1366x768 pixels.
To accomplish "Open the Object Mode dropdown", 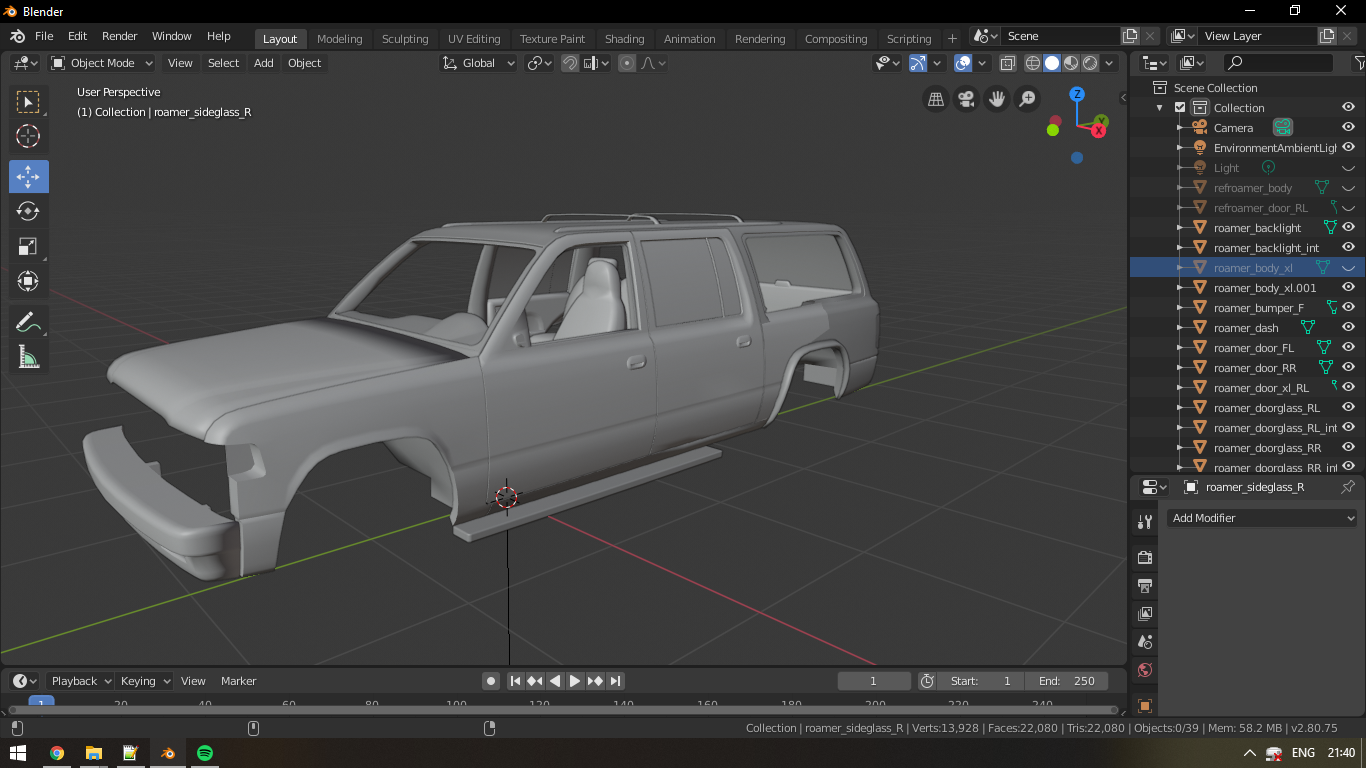I will (102, 63).
